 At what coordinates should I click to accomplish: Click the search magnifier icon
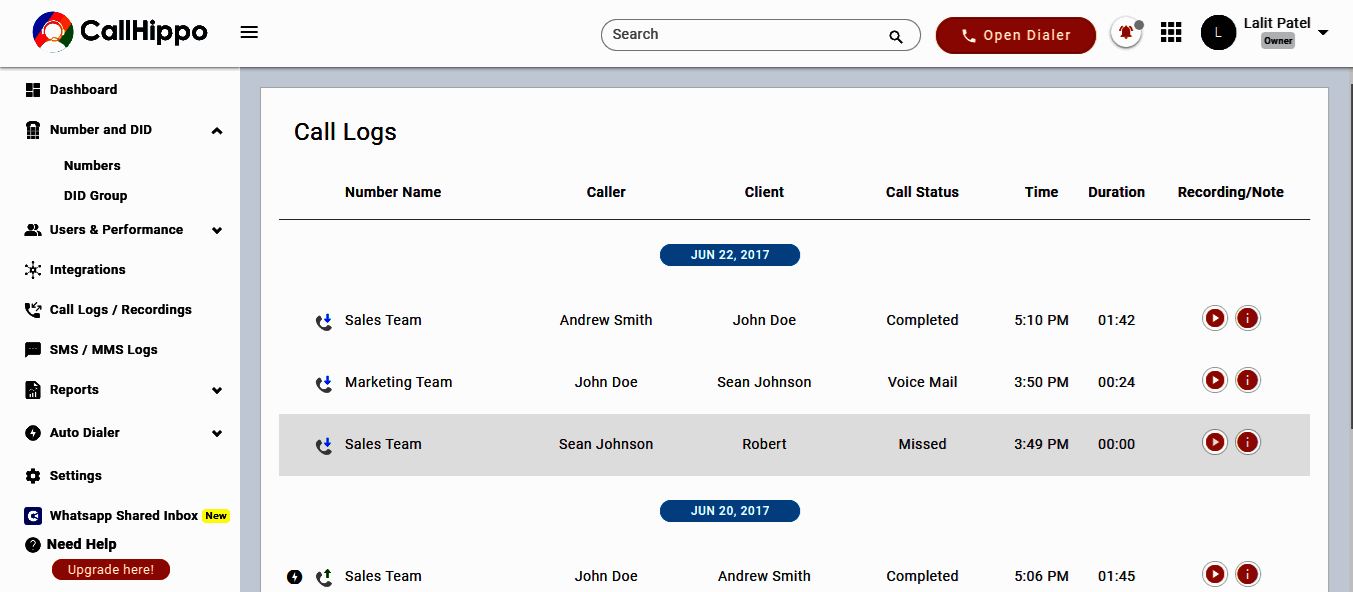pos(896,37)
